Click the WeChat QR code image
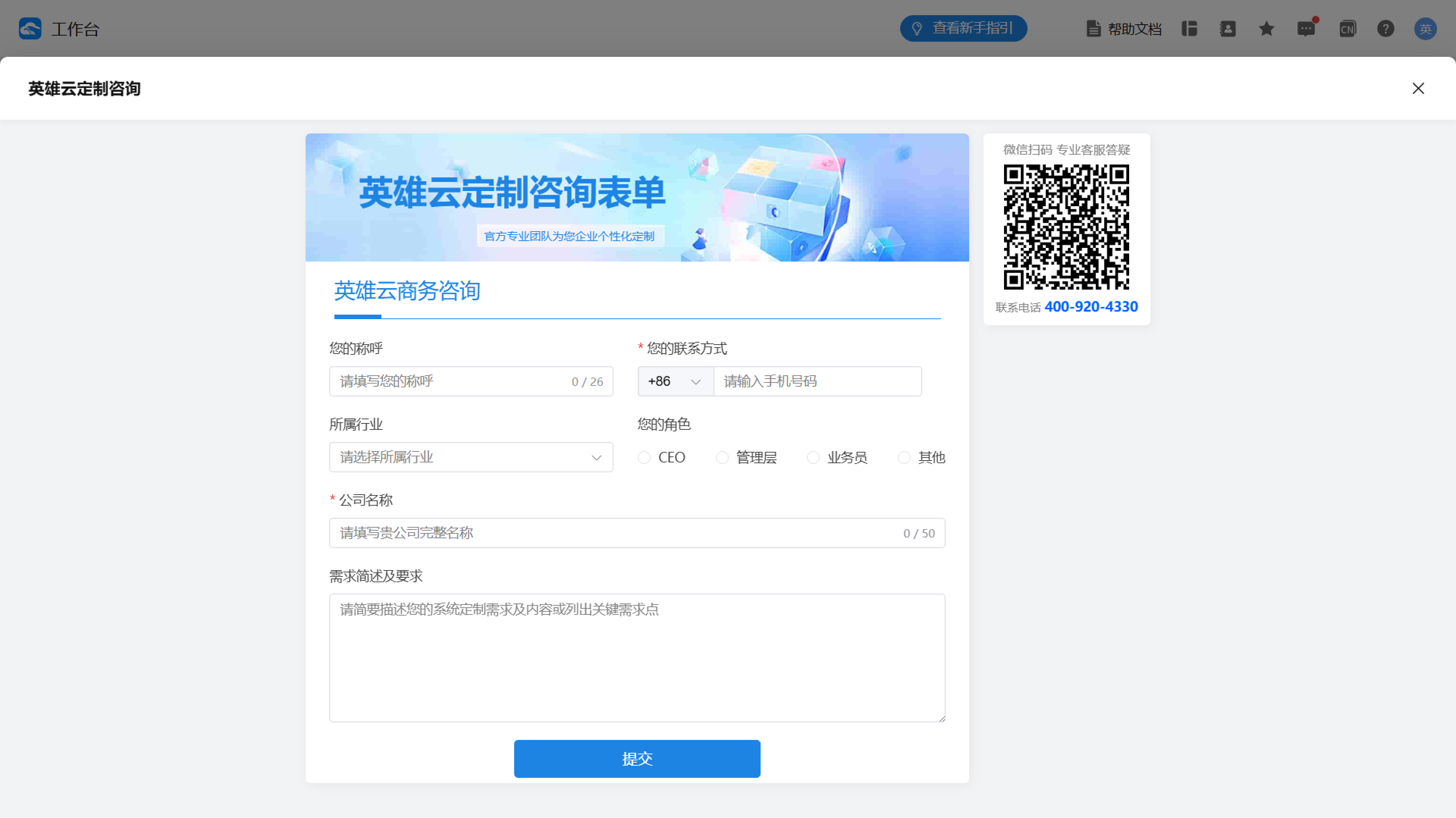 coord(1066,227)
